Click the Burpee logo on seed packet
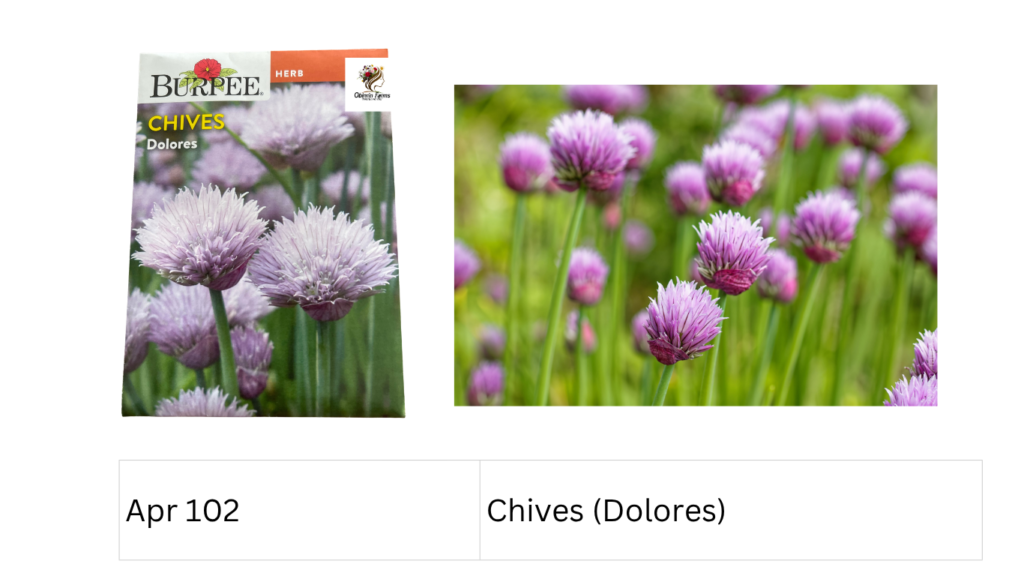The image size is (1024, 576). 206,80
